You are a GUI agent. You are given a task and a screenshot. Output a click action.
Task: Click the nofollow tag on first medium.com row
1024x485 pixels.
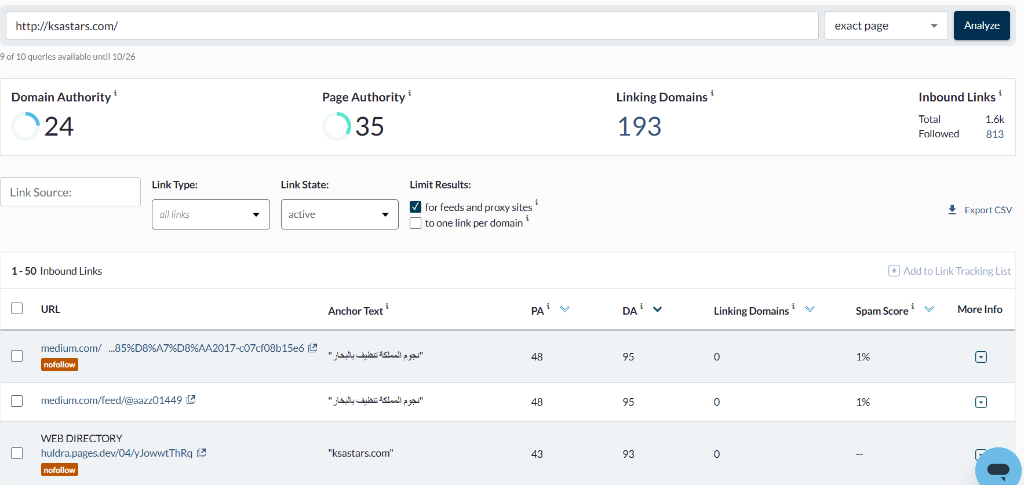[x=59, y=365]
